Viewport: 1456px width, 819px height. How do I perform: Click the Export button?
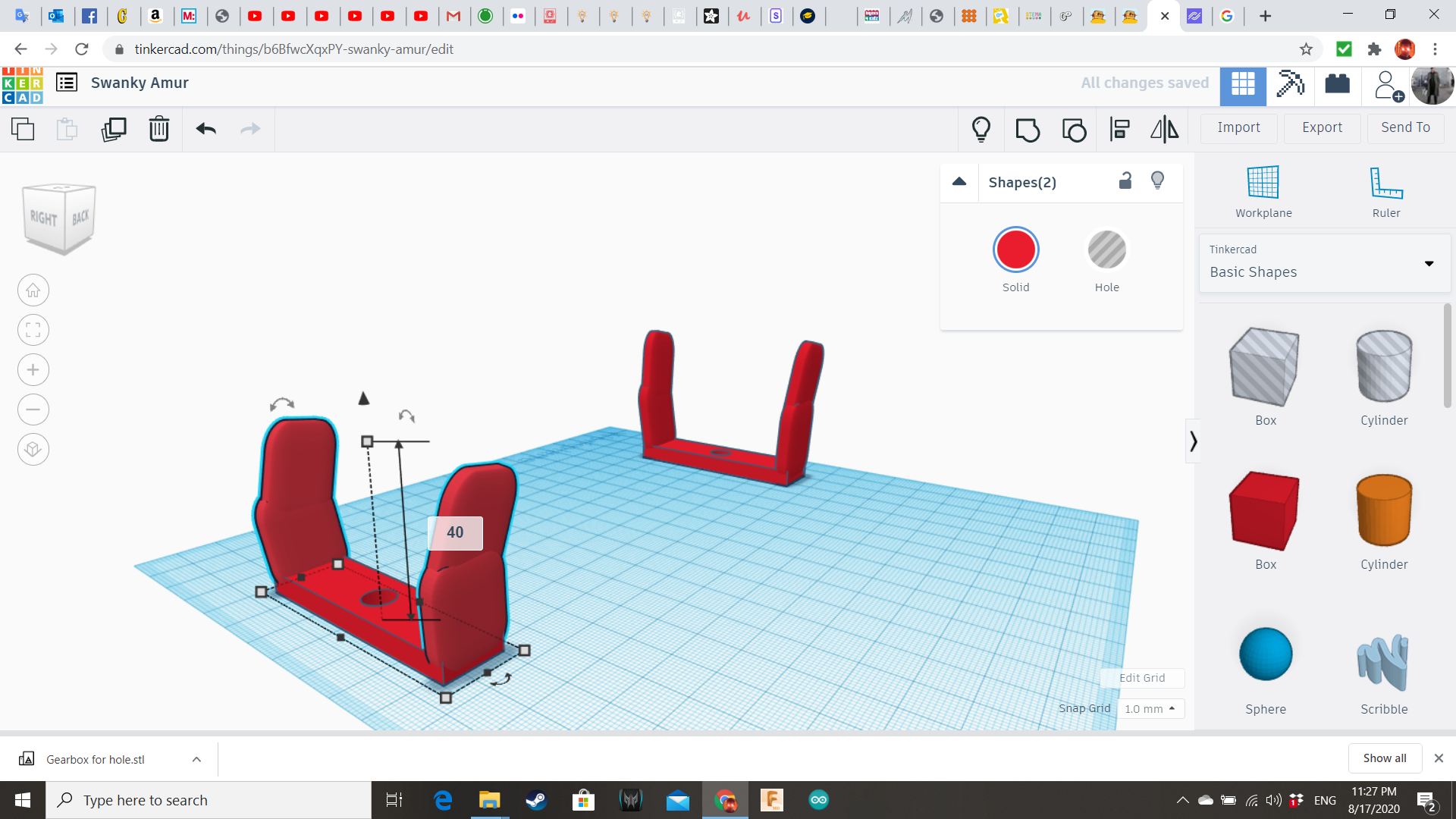click(x=1321, y=127)
